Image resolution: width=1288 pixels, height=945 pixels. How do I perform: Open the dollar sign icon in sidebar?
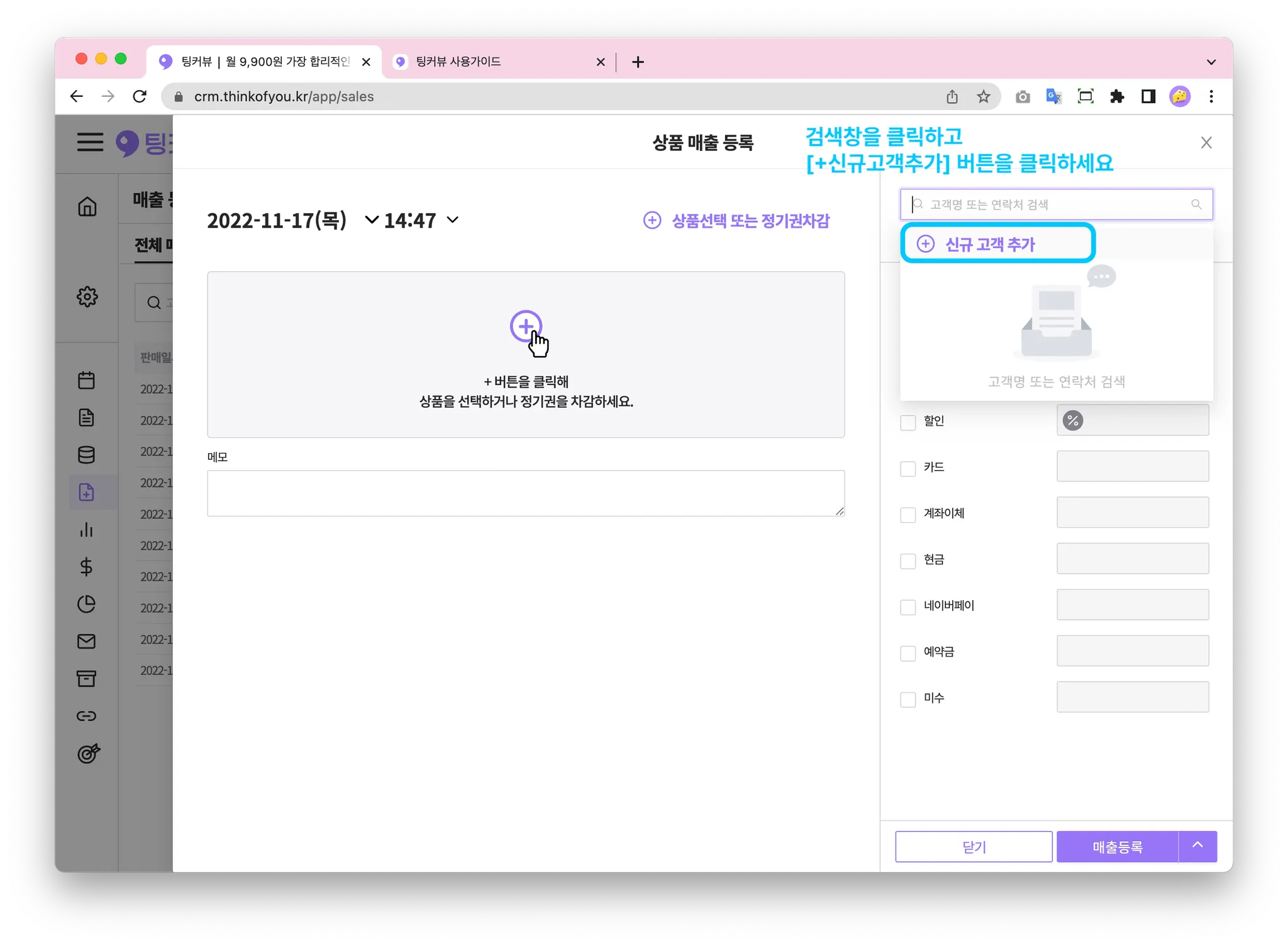click(87, 567)
